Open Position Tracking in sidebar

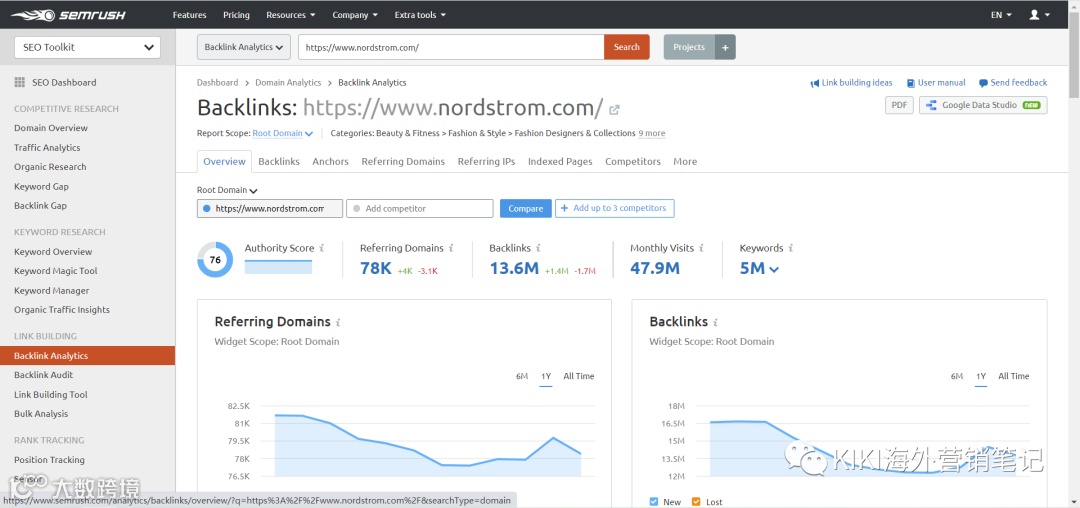coord(49,460)
